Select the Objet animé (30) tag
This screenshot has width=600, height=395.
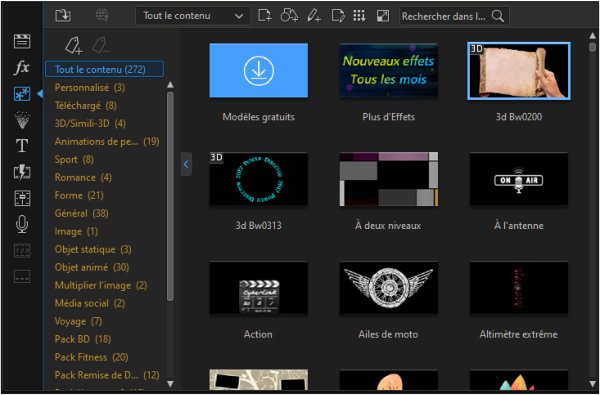(91, 267)
